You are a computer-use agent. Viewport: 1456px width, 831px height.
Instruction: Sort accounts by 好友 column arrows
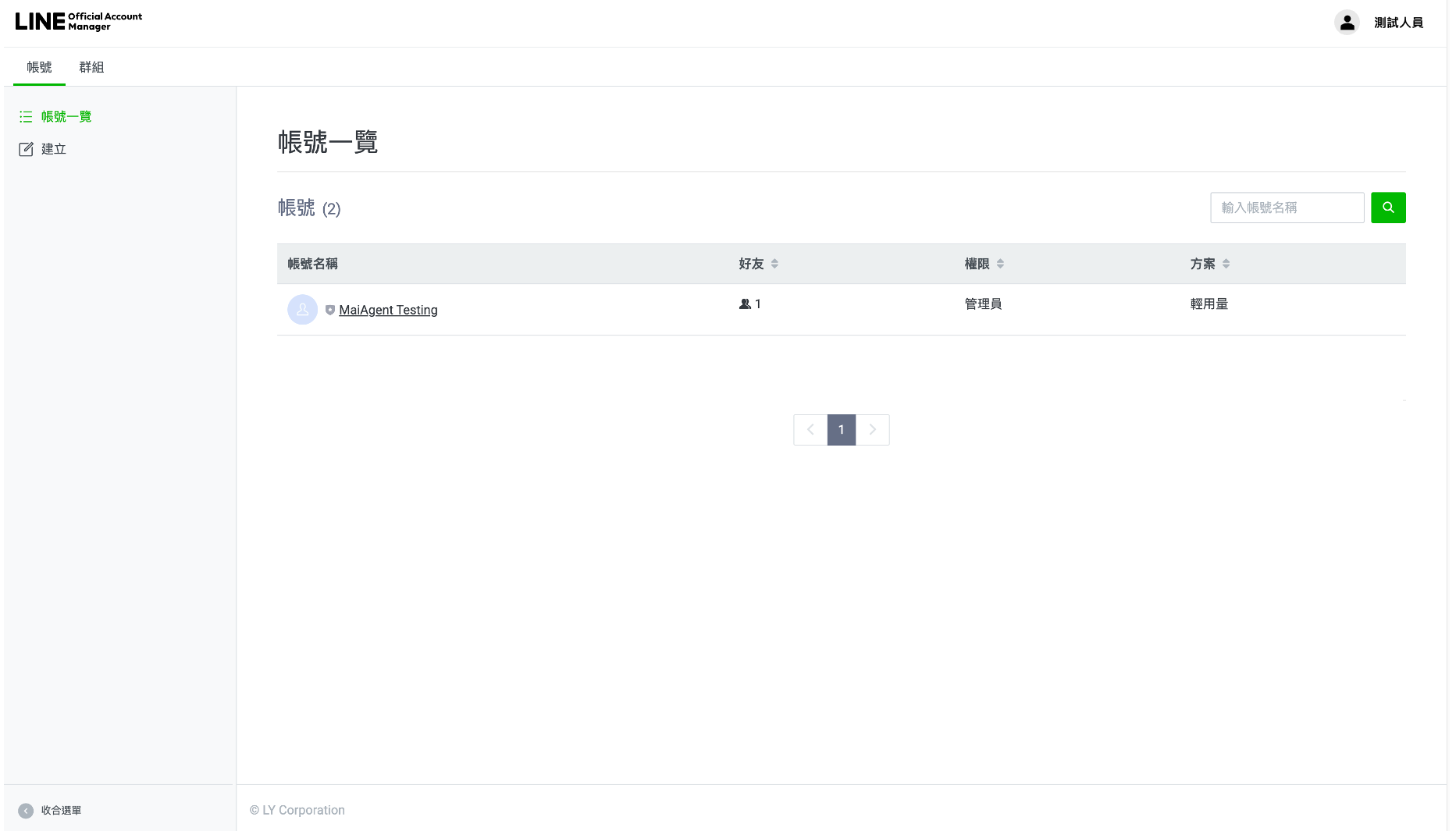[x=774, y=264]
